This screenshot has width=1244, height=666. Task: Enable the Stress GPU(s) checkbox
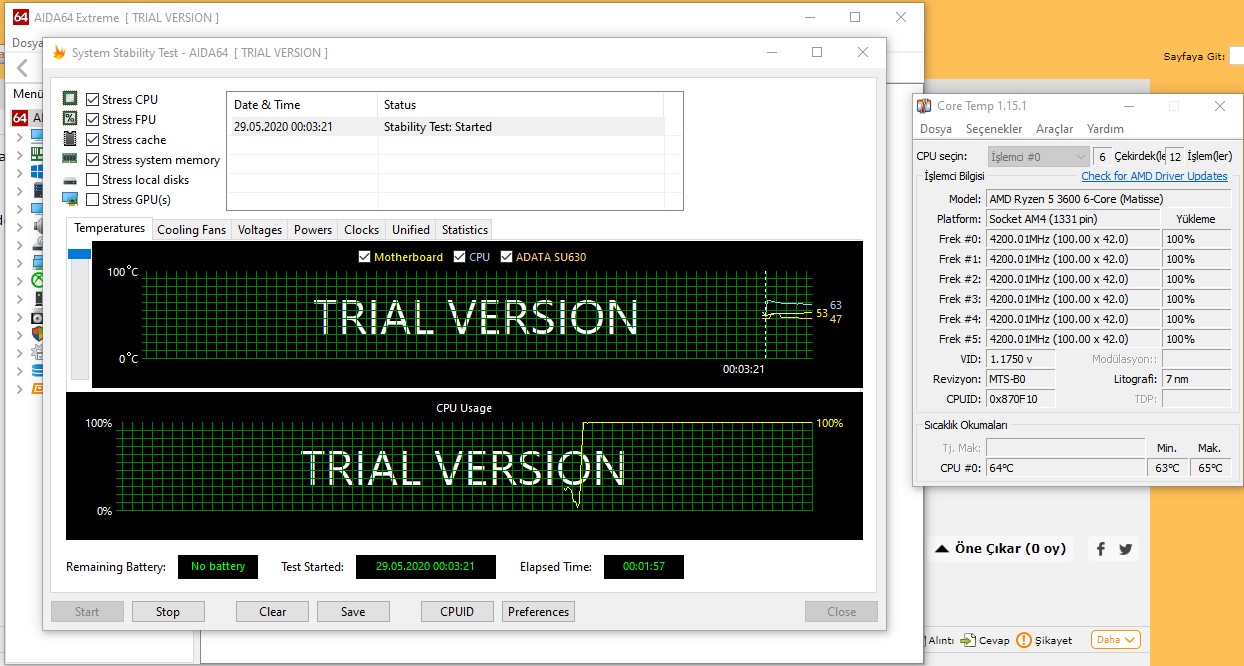coord(92,200)
